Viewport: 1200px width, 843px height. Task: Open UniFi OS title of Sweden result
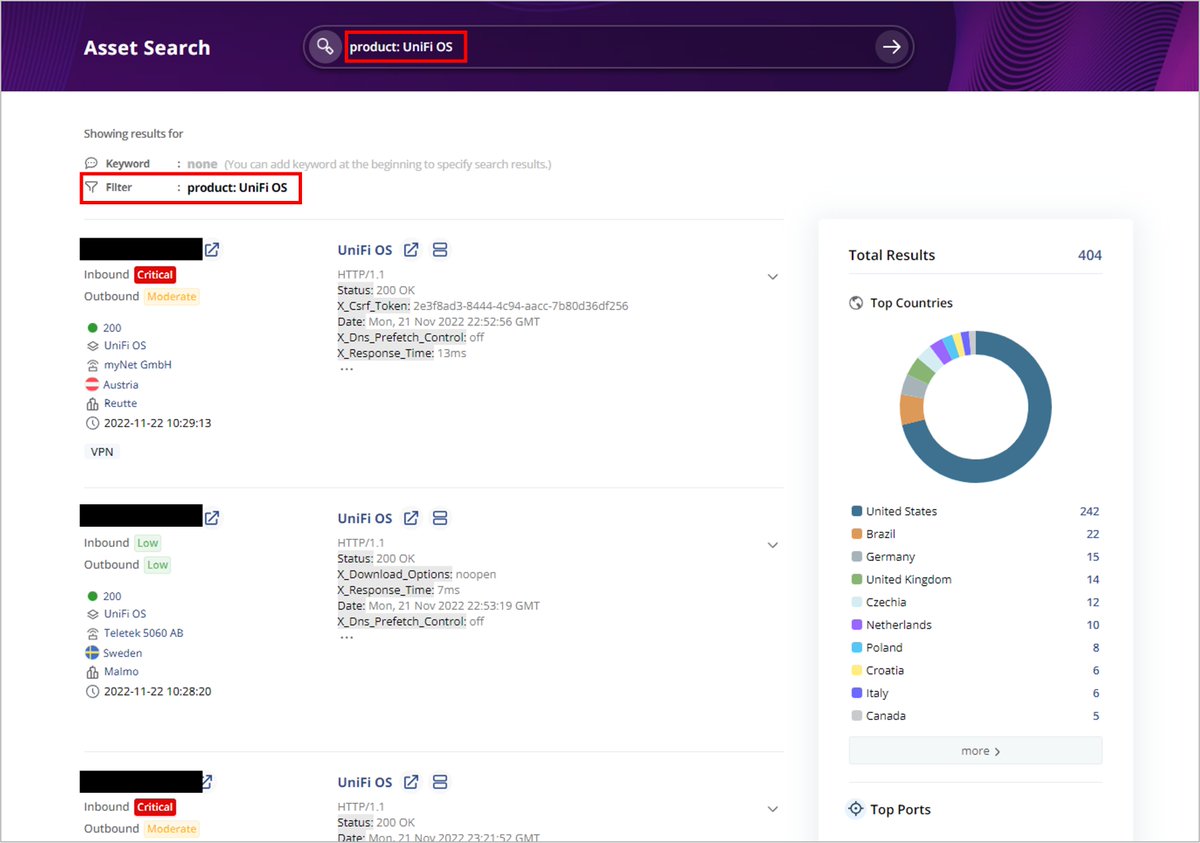tap(365, 518)
